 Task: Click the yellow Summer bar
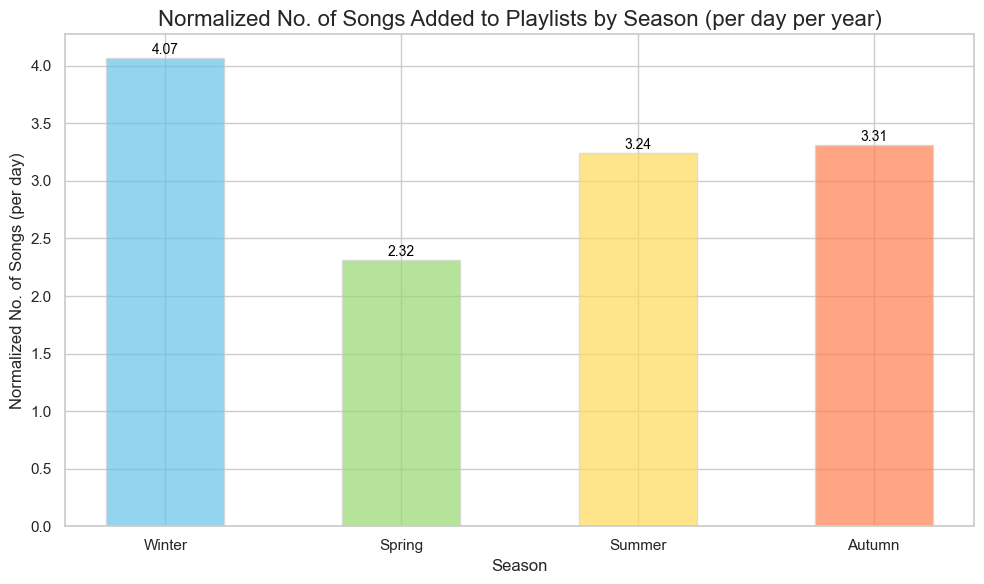[x=638, y=339]
